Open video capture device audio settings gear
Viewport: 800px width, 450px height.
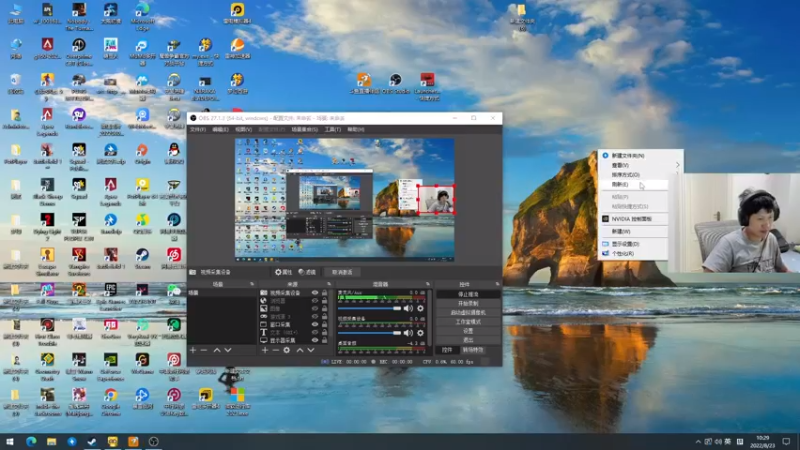pyautogui.click(x=420, y=333)
